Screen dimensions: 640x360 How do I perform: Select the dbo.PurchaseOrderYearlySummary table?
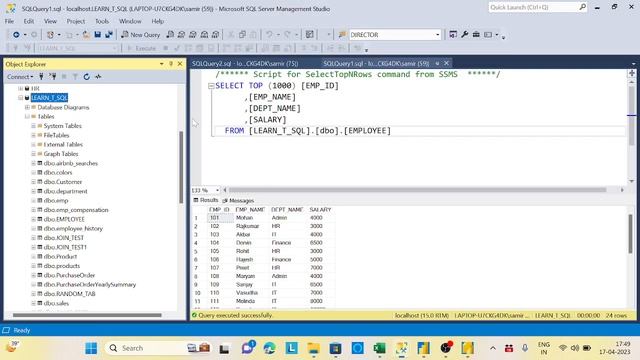coord(90,284)
